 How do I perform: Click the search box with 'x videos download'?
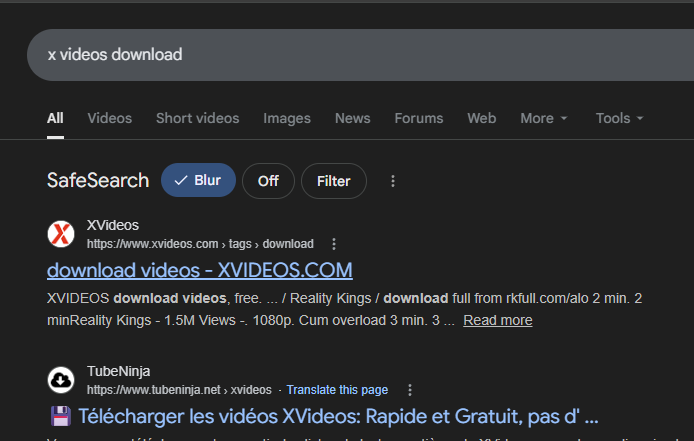coord(360,55)
